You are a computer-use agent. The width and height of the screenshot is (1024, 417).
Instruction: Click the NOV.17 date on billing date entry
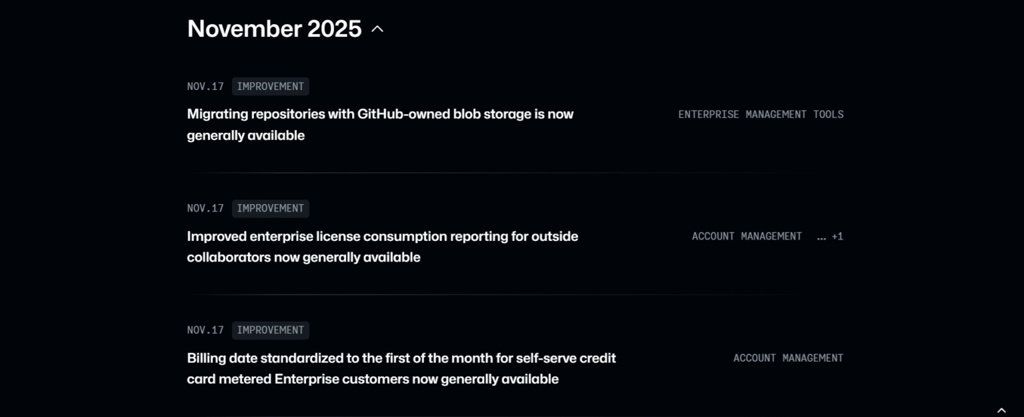(205, 330)
